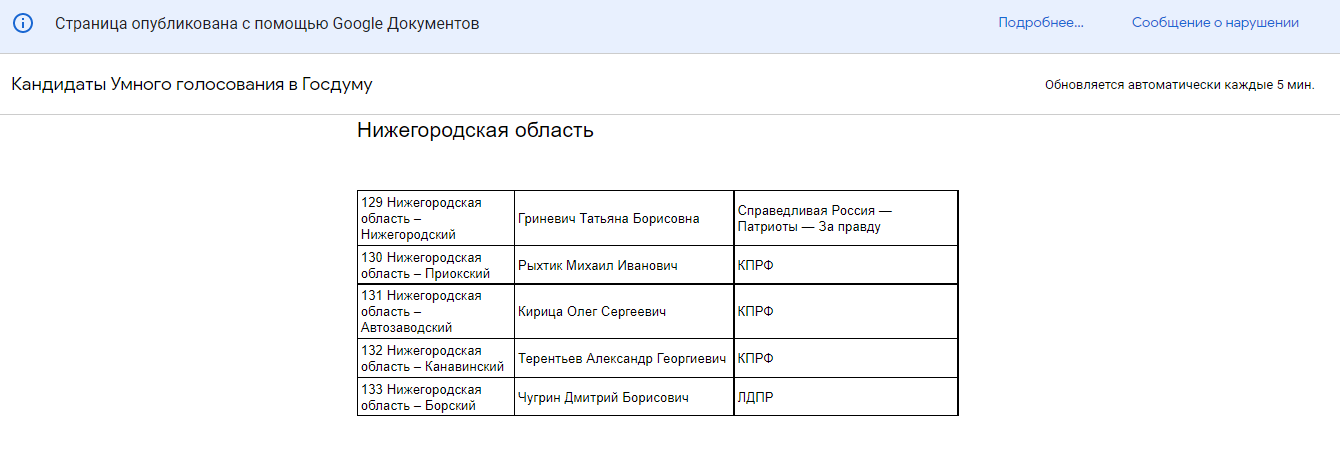Viewport: 1340px width, 473px height.
Task: Click the name Чугрин Дмитрий Борисович
Action: (604, 397)
